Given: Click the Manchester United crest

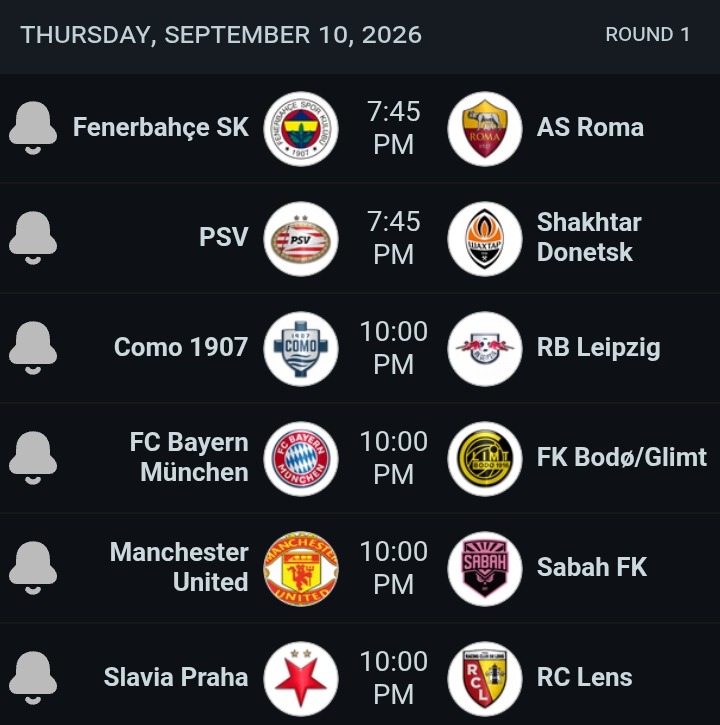Looking at the screenshot, I should point(301,569).
